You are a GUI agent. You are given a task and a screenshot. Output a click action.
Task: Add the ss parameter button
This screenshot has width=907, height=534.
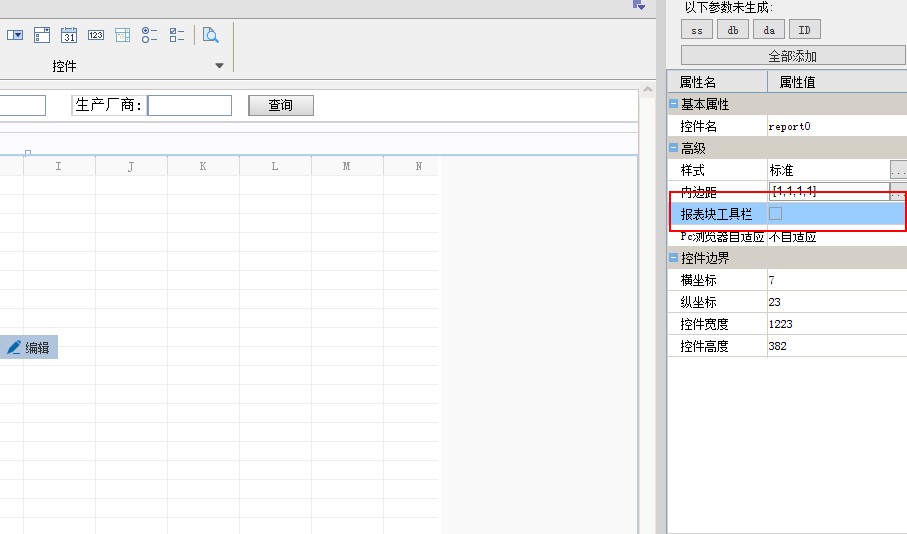(x=697, y=30)
